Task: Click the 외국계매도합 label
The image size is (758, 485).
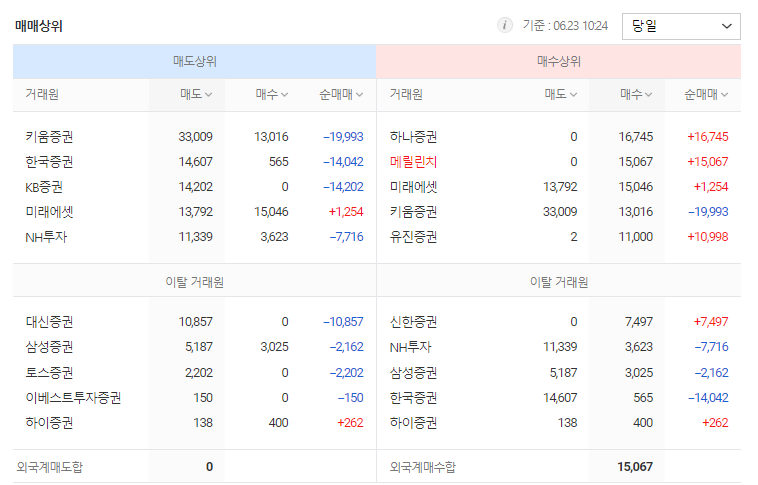Action: click(x=50, y=467)
